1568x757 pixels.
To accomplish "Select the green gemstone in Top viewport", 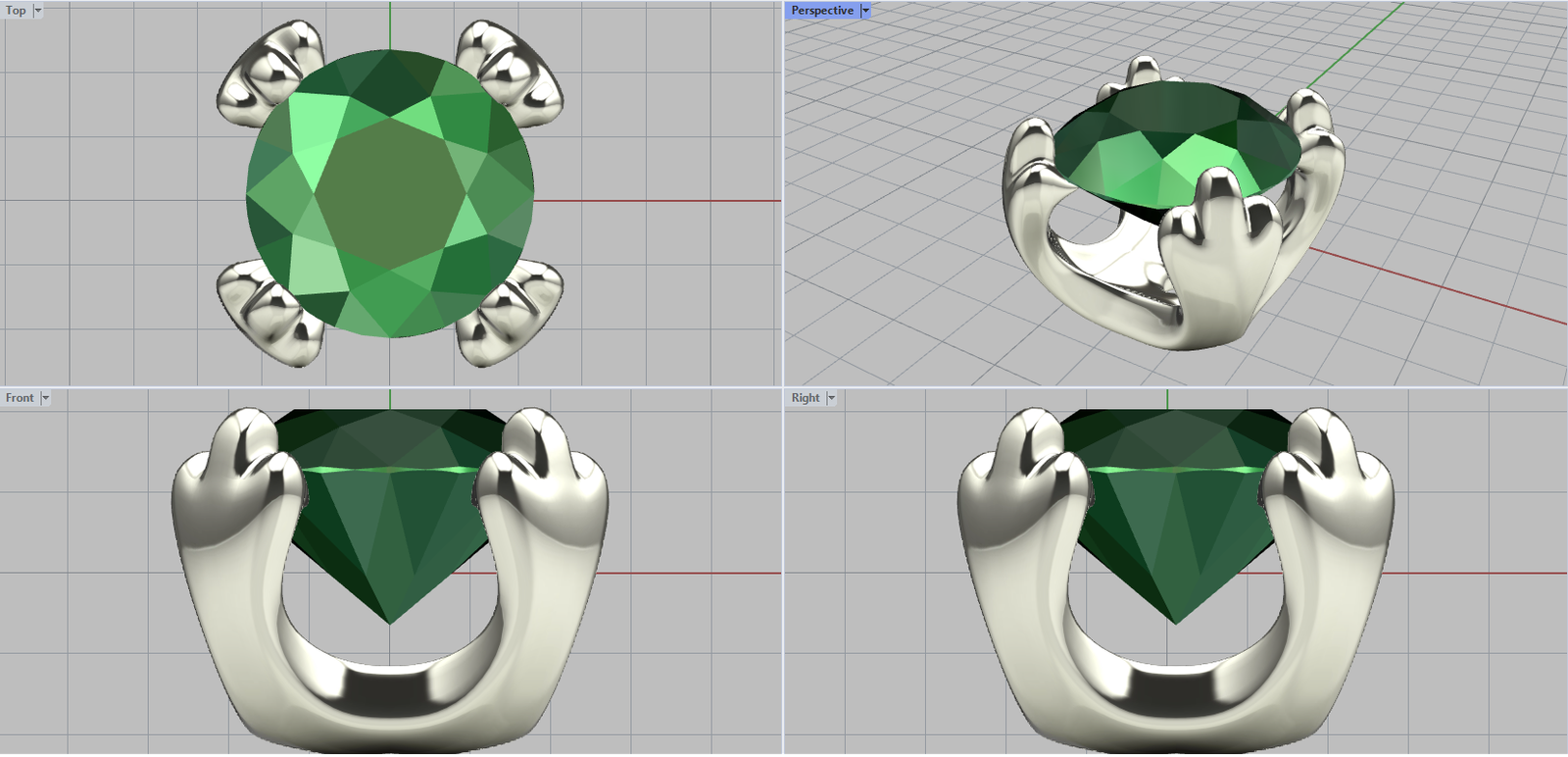I will tap(390, 194).
